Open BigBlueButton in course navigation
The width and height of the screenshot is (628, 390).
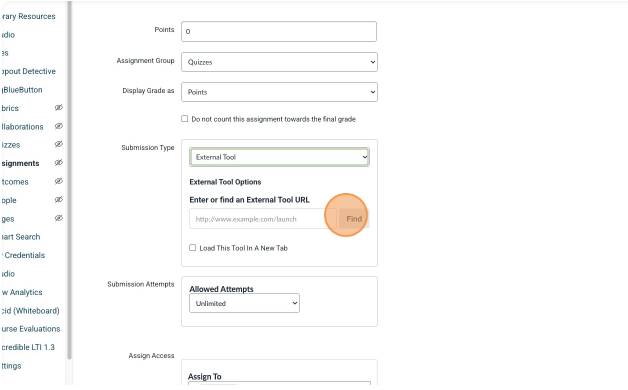[x=21, y=90]
